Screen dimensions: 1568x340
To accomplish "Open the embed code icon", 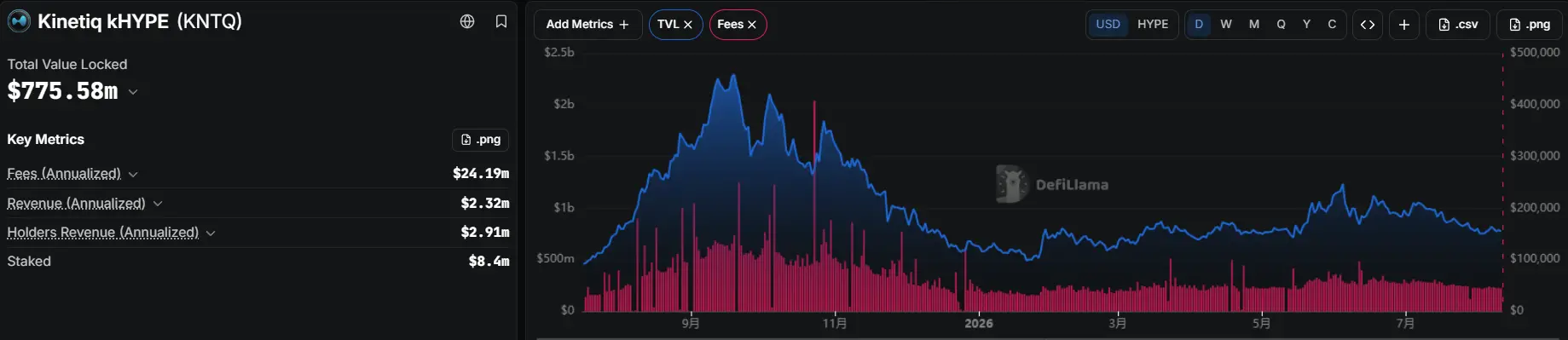I will (1368, 25).
